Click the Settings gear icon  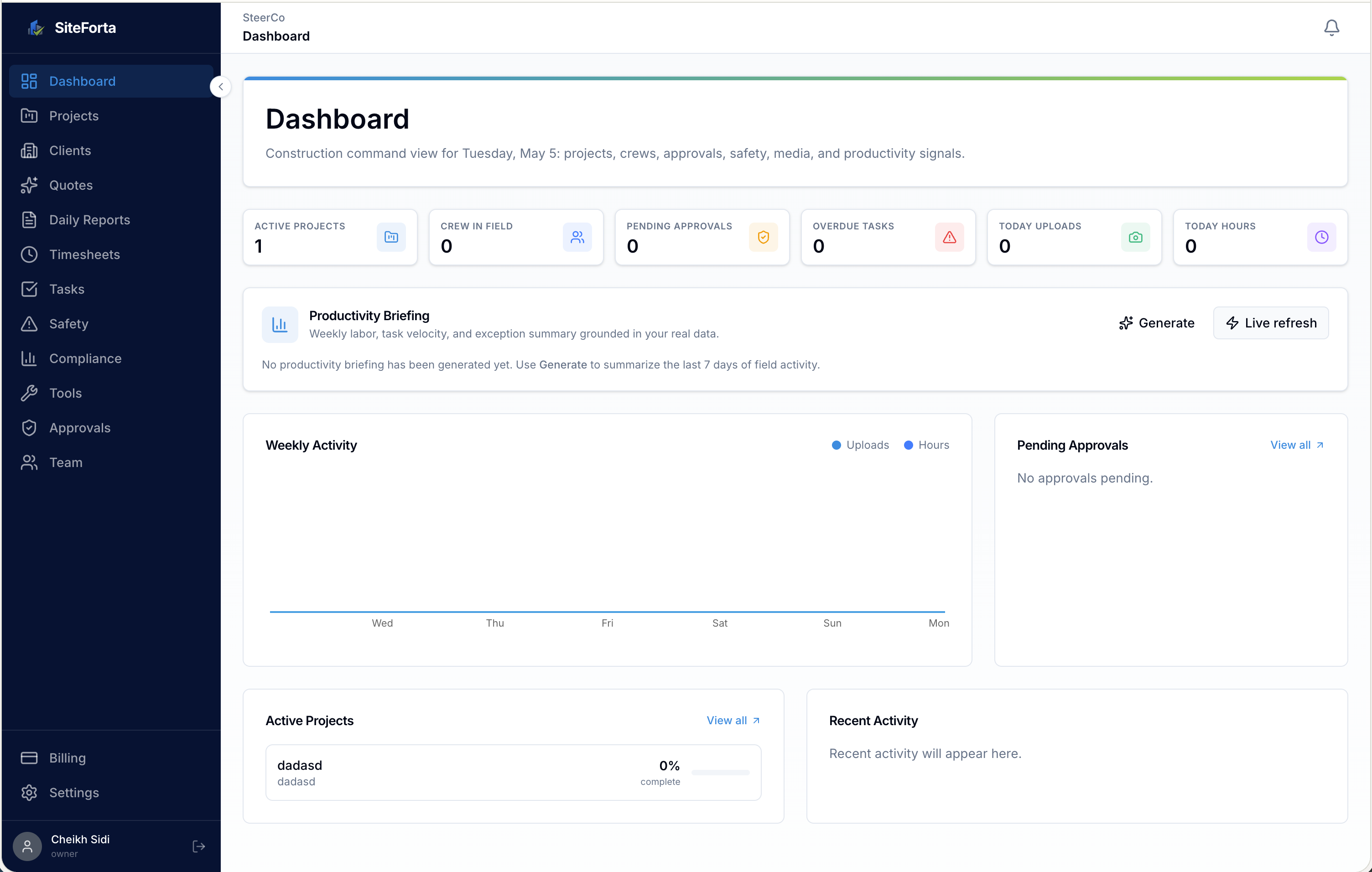click(x=29, y=792)
